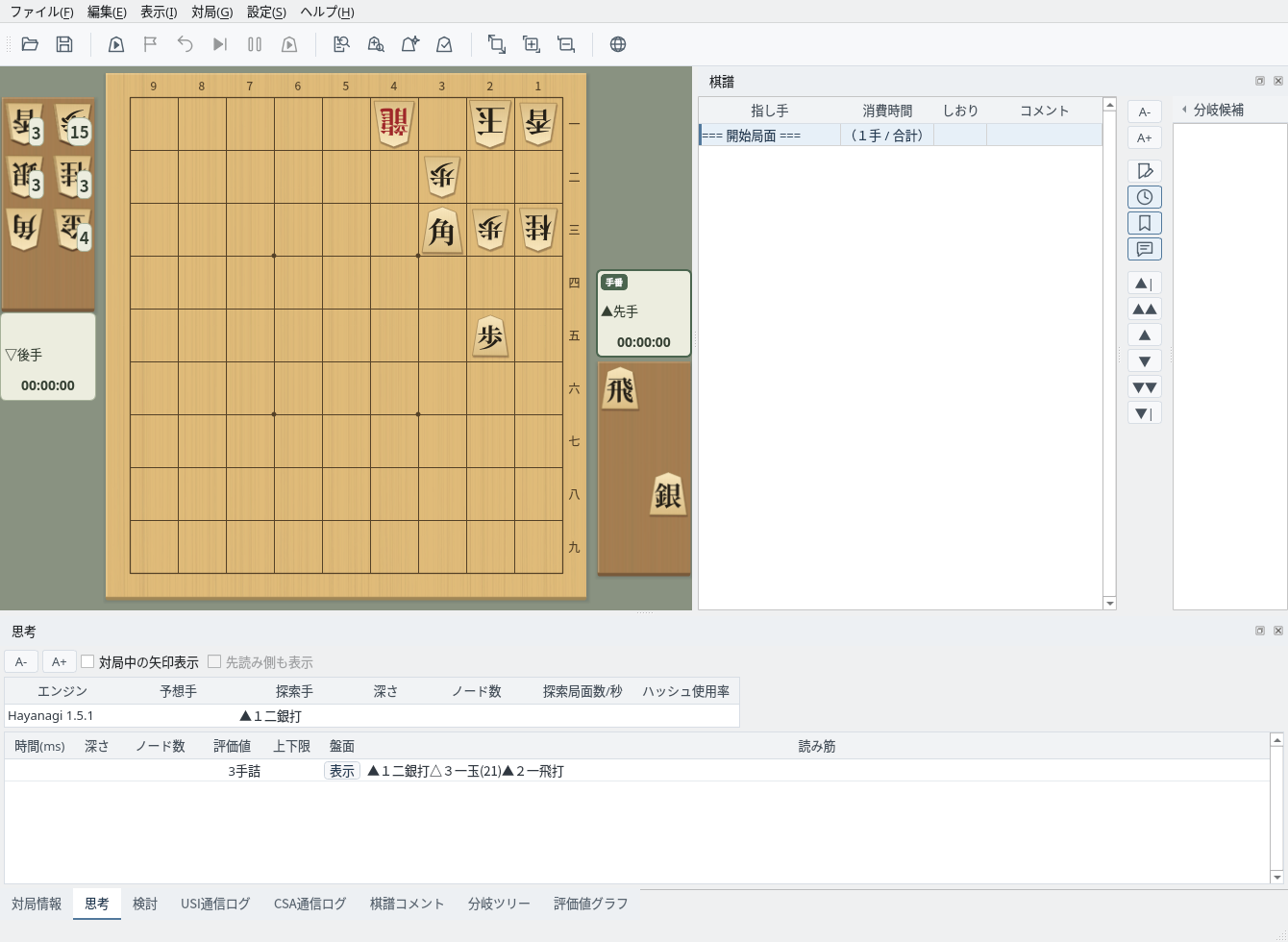Screen dimensions: 1288x942
Task: Select the === 開始局面 === kifu row
Action: click(901, 136)
